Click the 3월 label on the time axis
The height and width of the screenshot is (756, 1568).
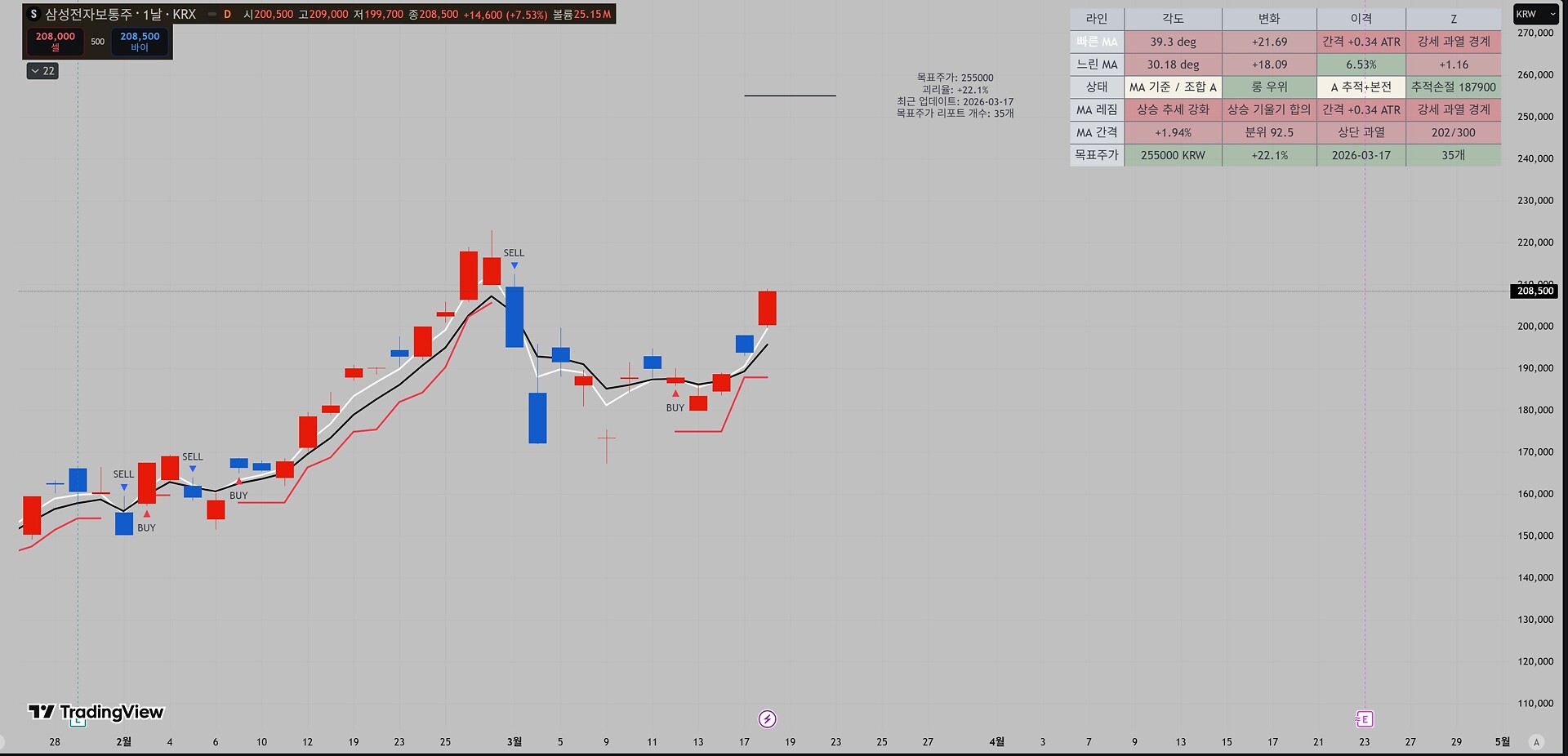click(514, 742)
